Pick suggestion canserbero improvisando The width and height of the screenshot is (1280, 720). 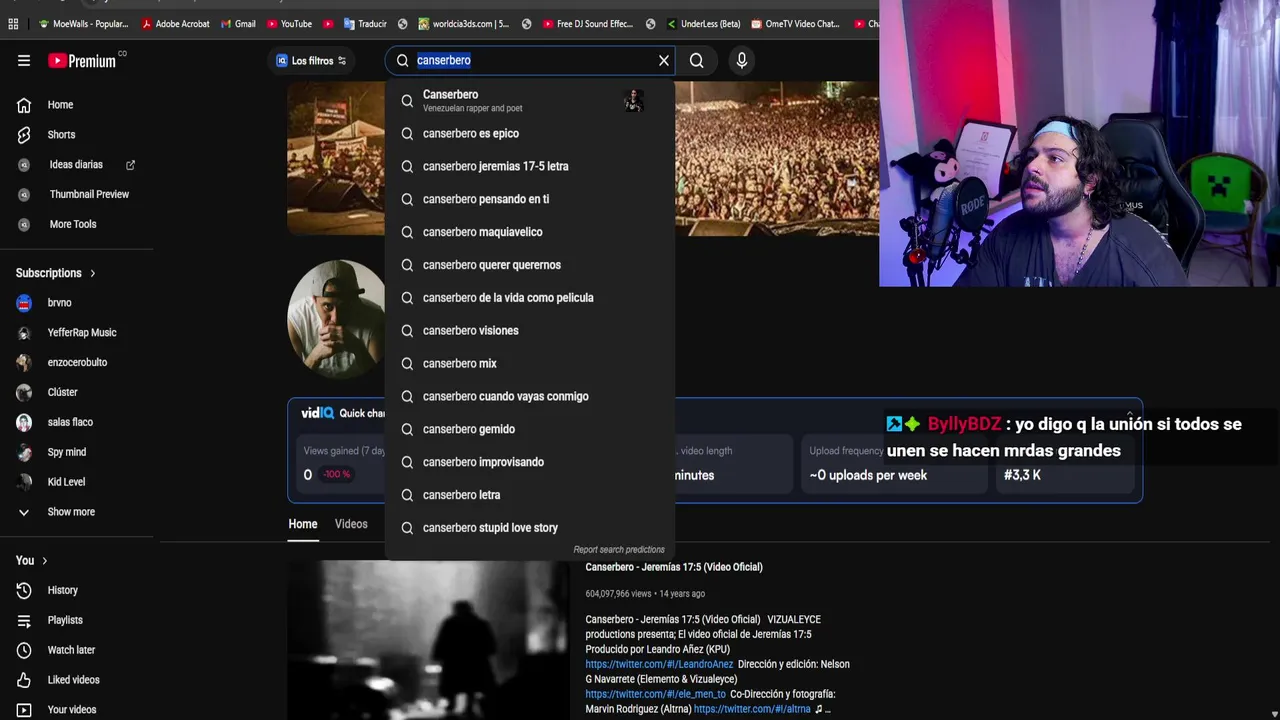tap(530, 462)
